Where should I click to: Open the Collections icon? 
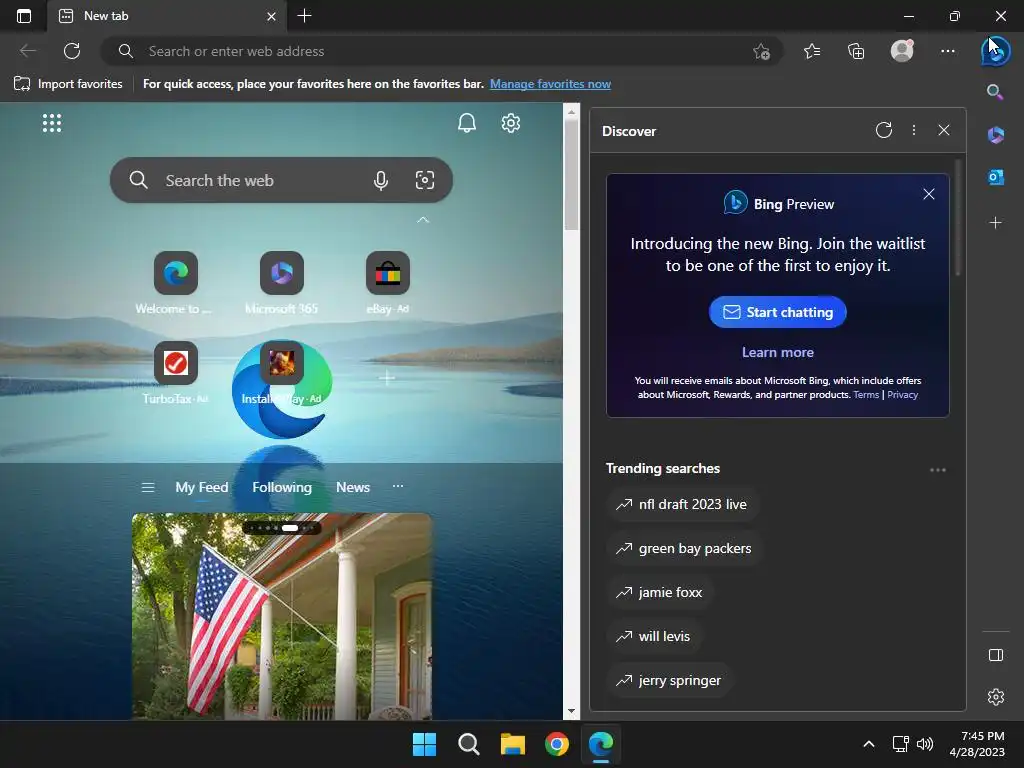coord(856,51)
